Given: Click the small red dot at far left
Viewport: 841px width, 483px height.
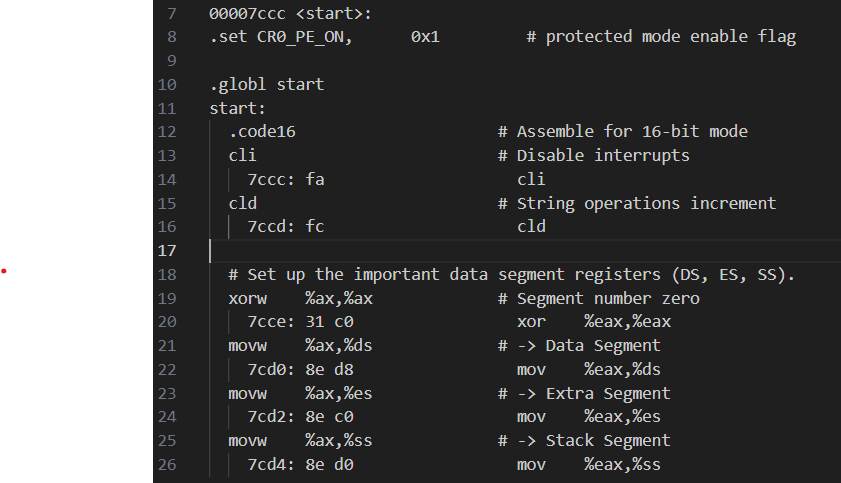Looking at the screenshot, I should point(5,270).
